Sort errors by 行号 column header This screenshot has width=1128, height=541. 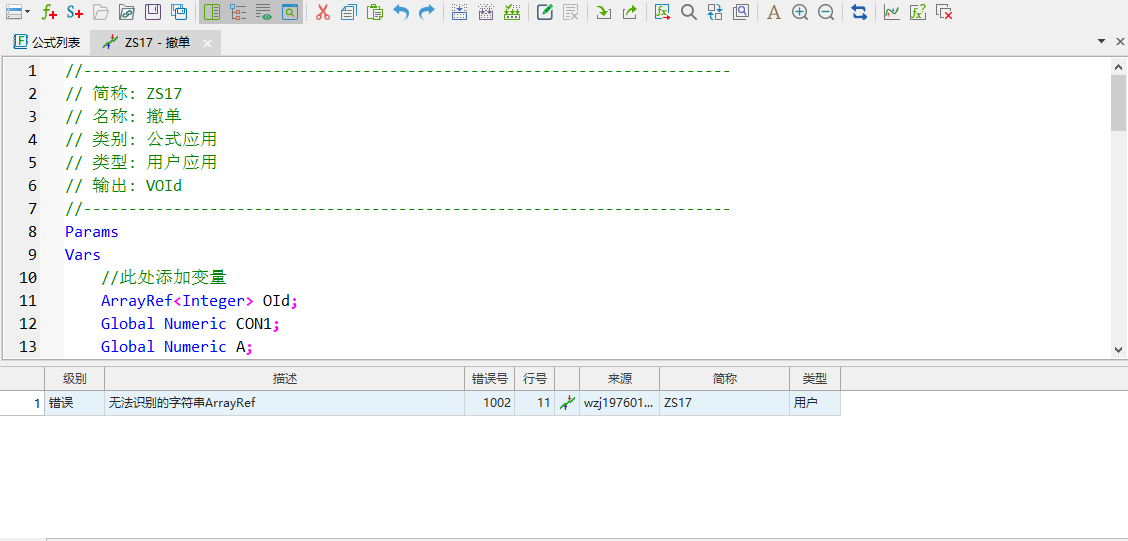(534, 379)
